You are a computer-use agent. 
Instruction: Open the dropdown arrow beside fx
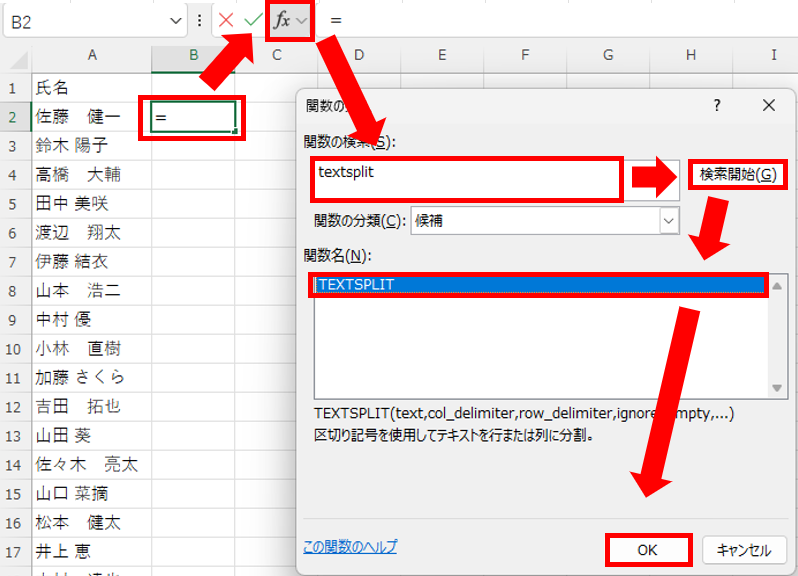302,20
